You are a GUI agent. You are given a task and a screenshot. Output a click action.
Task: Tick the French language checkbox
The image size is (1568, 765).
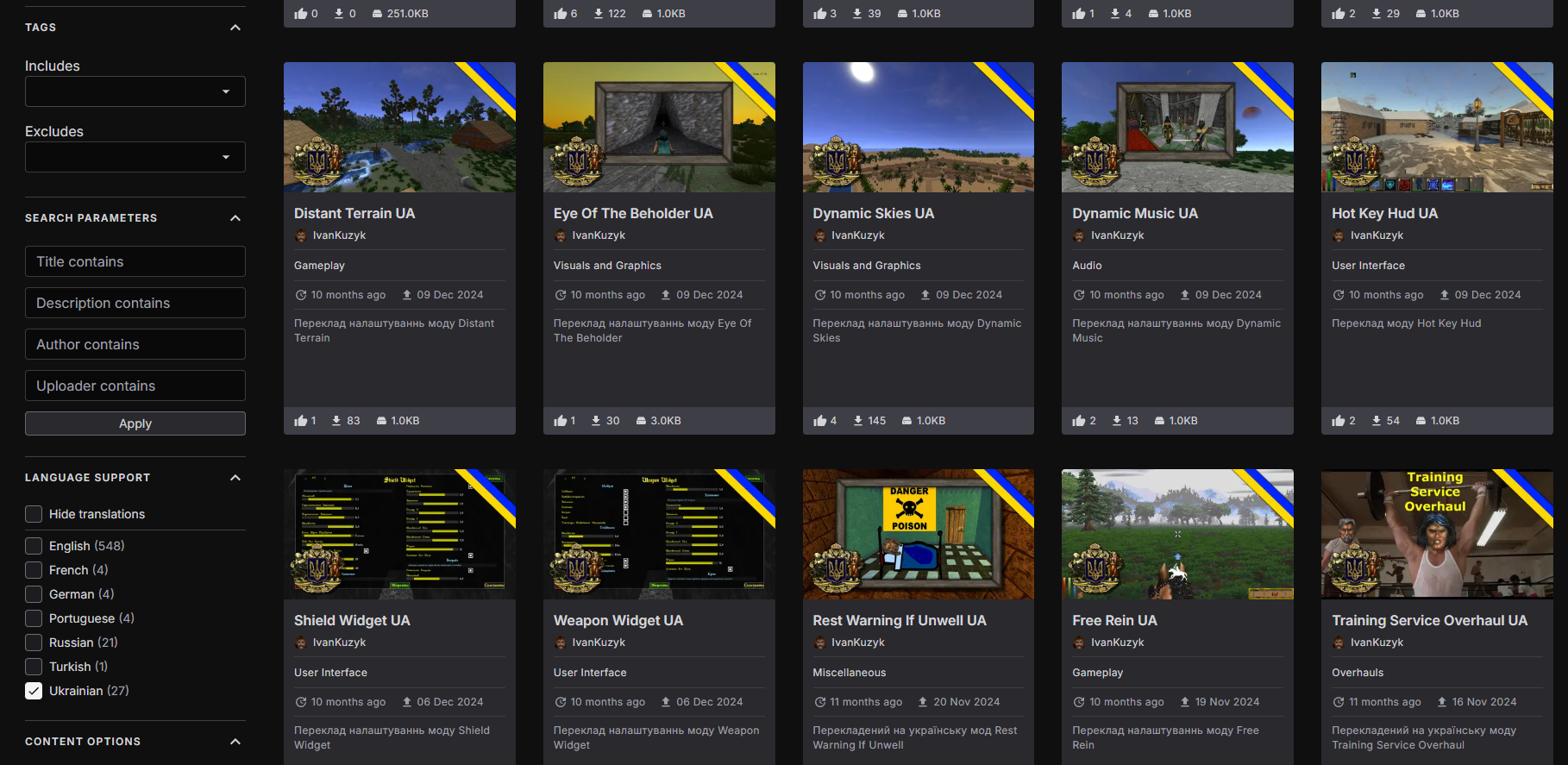(34, 570)
